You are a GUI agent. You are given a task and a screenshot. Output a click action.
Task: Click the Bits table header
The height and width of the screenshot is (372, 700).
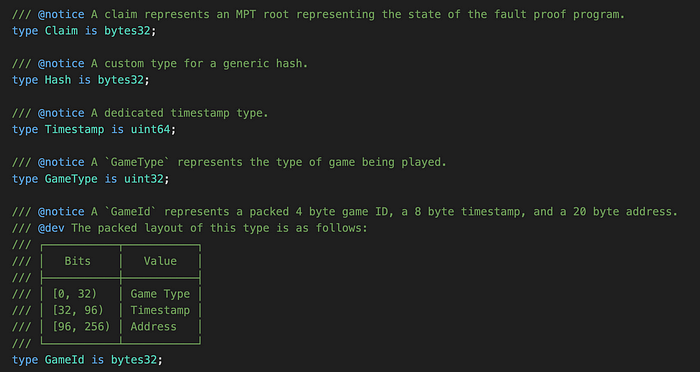(77, 261)
